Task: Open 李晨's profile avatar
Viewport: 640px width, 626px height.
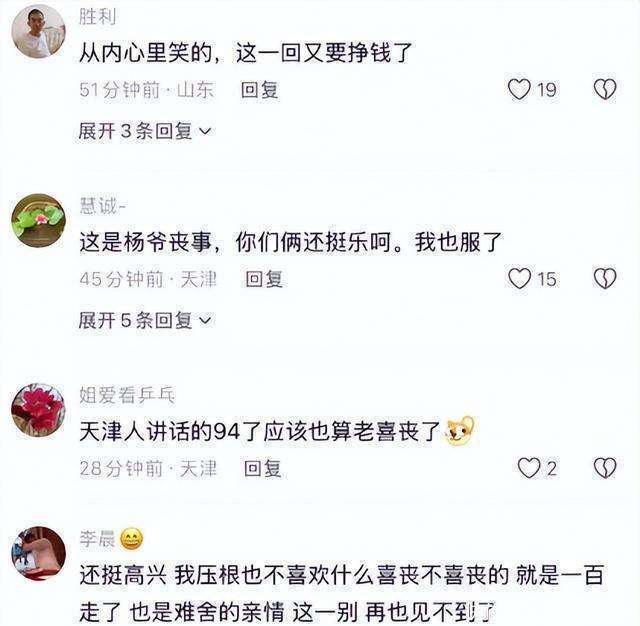Action: pyautogui.click(x=38, y=554)
